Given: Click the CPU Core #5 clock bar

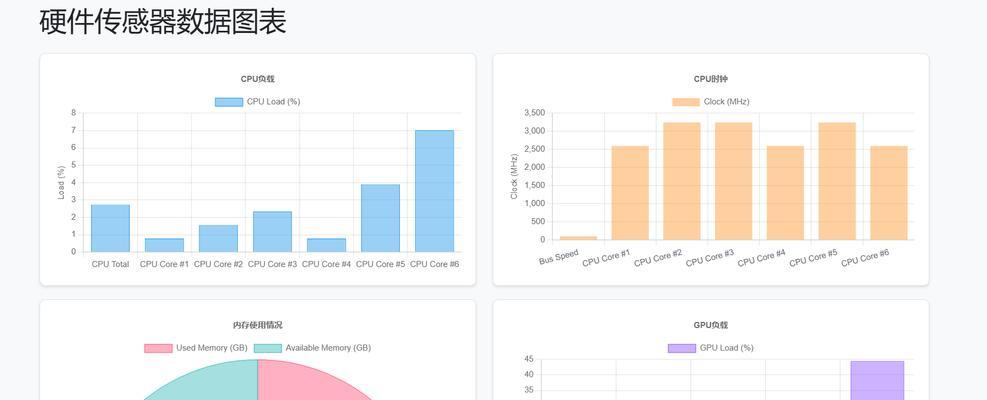Looking at the screenshot, I should (837, 181).
